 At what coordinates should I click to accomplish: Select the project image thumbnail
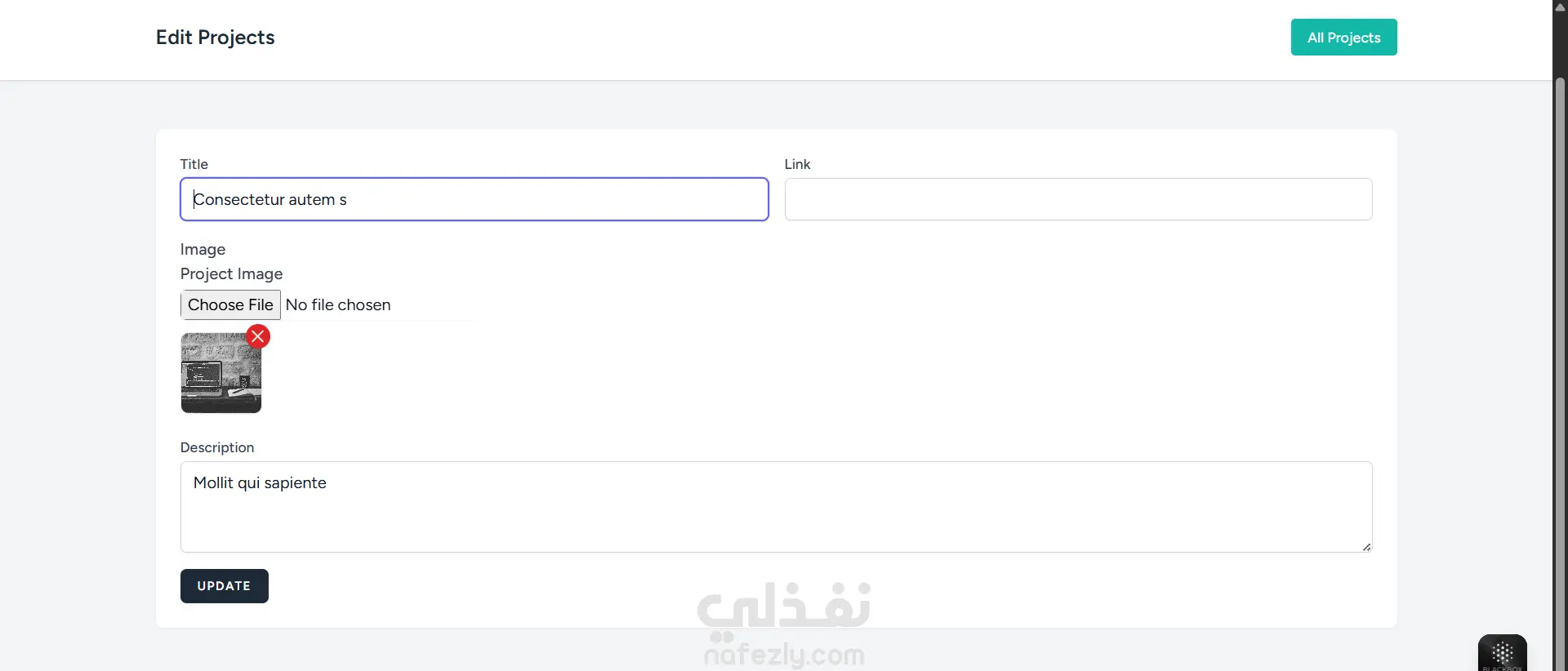tap(220, 375)
